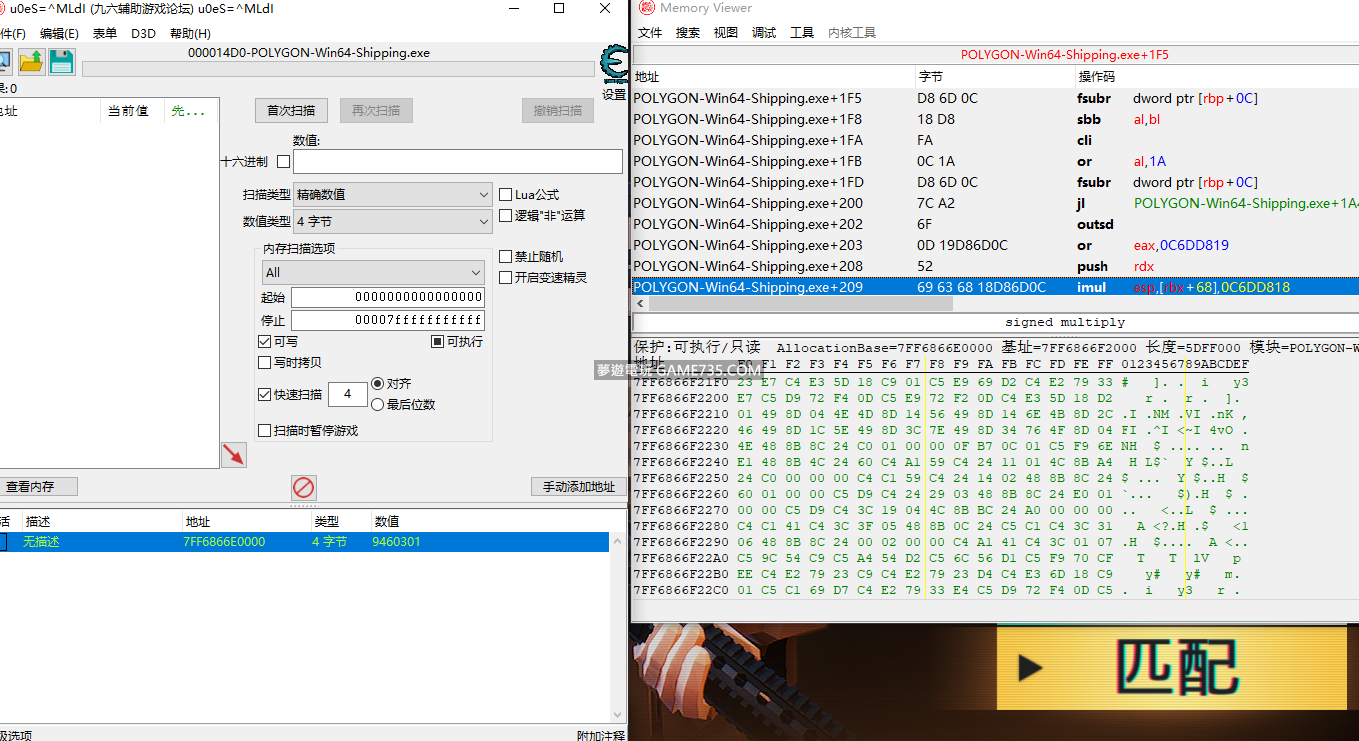1359x741 pixels.
Task: Toggle the freeze box on the 无描述 entry
Action: 2,542
